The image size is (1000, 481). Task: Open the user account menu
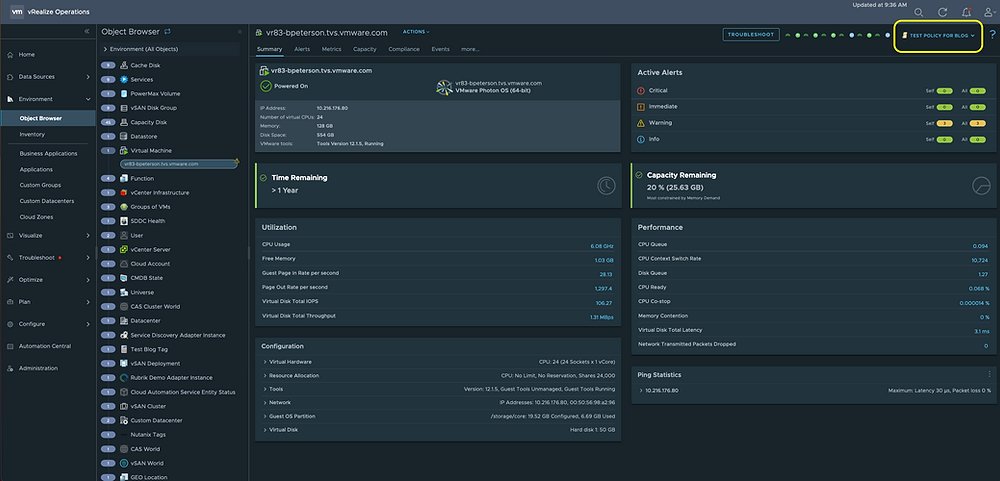point(988,11)
